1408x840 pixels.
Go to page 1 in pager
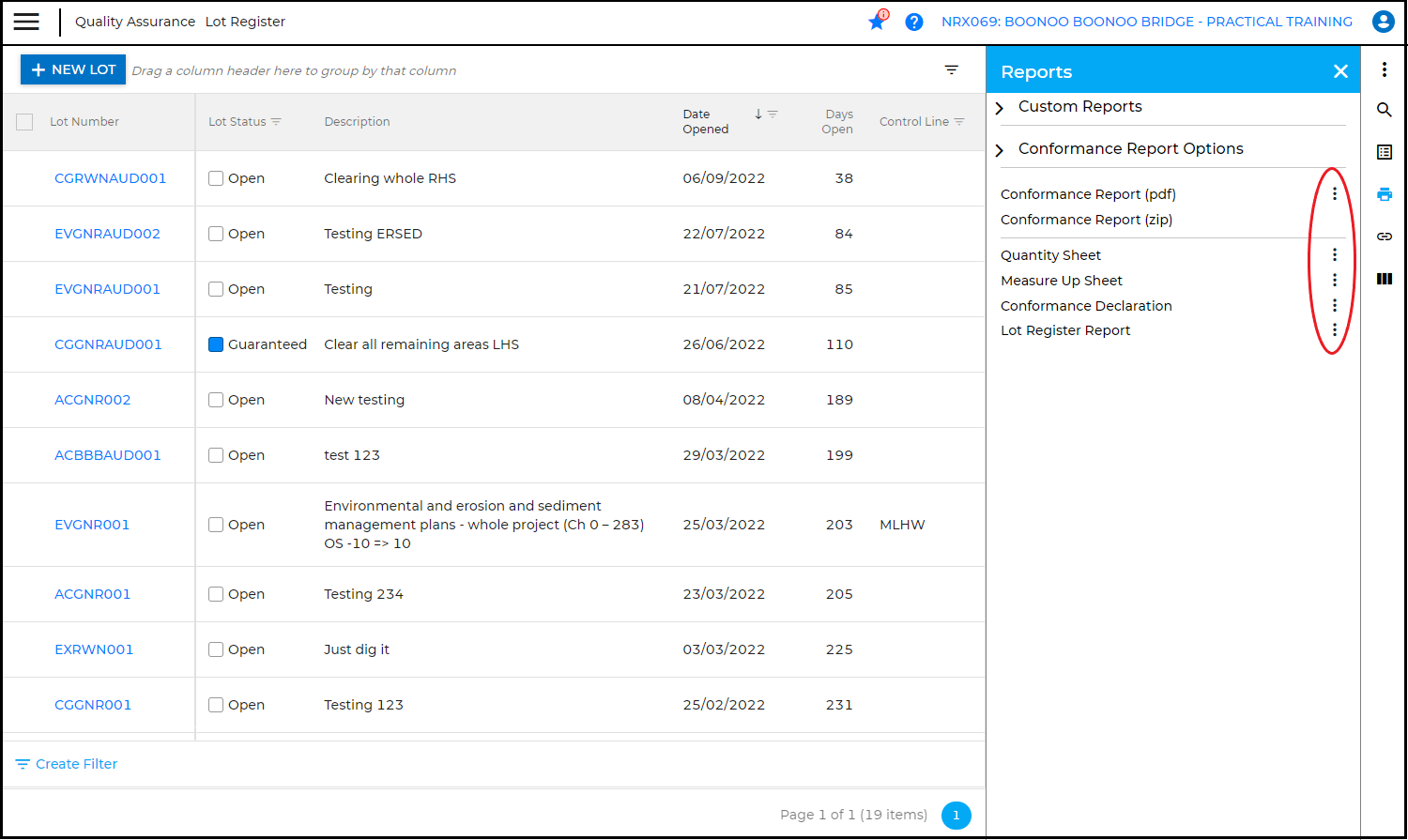click(x=956, y=815)
